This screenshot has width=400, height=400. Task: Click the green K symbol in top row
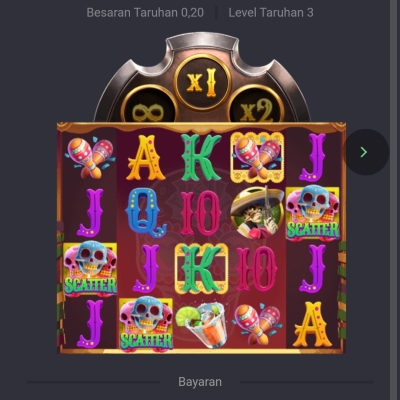click(201, 157)
